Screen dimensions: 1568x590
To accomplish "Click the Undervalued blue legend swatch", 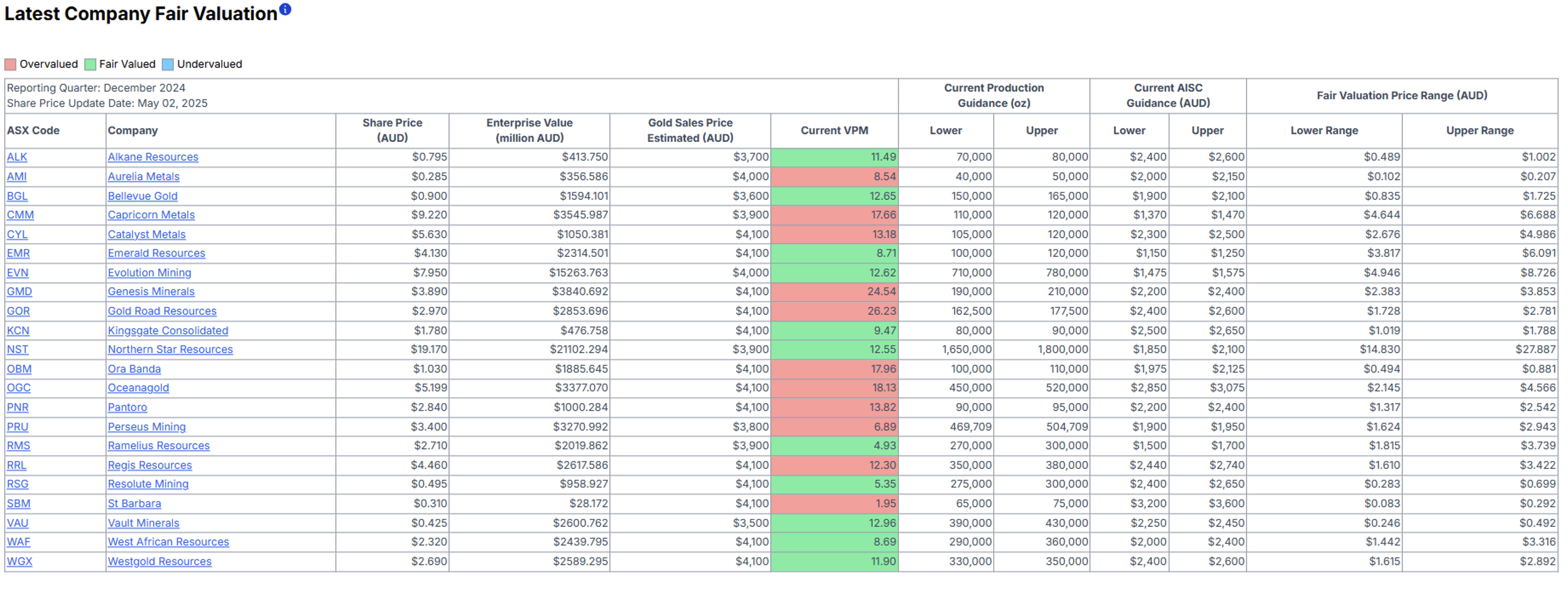I will coord(168,64).
